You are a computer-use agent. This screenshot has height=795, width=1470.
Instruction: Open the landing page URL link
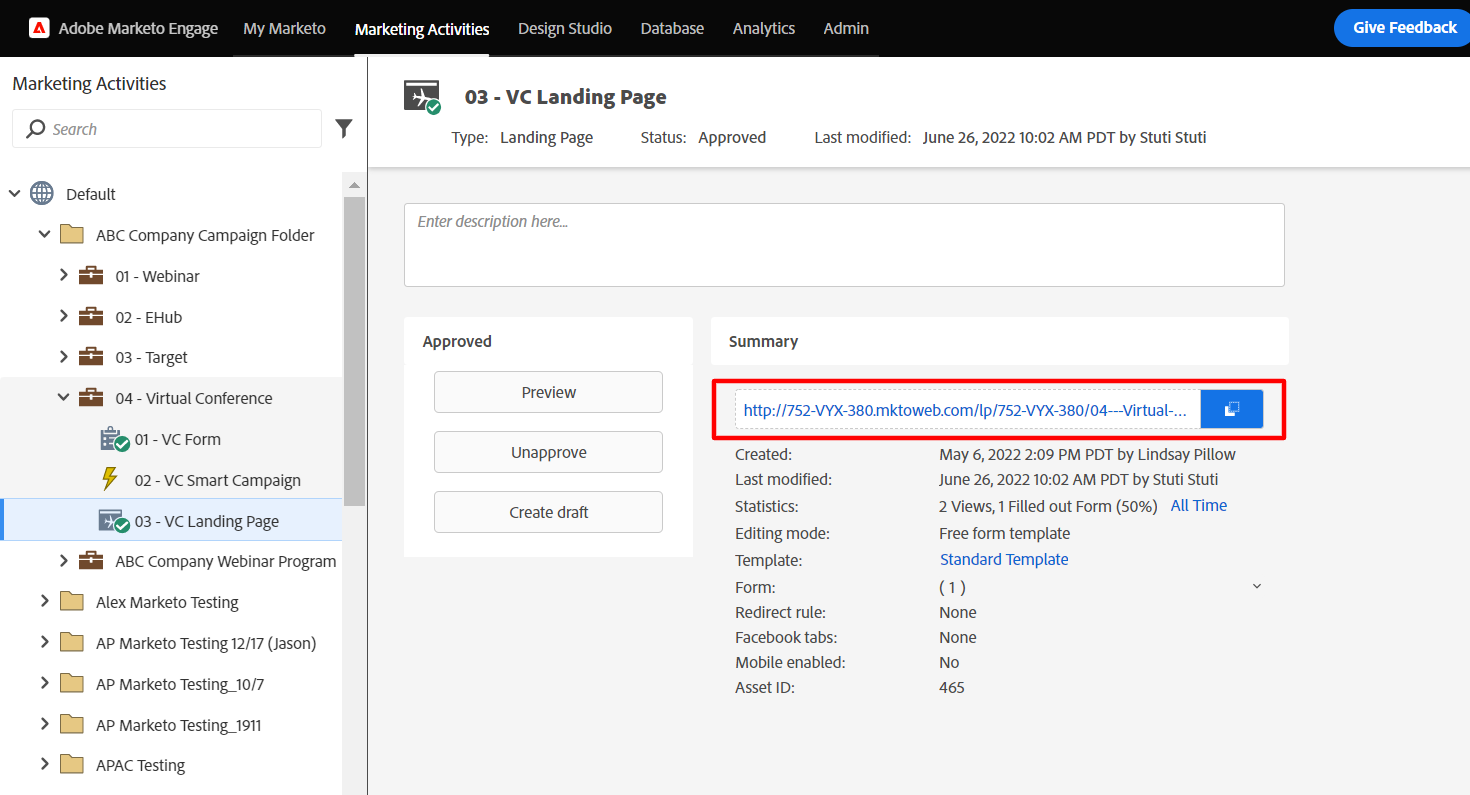965,410
